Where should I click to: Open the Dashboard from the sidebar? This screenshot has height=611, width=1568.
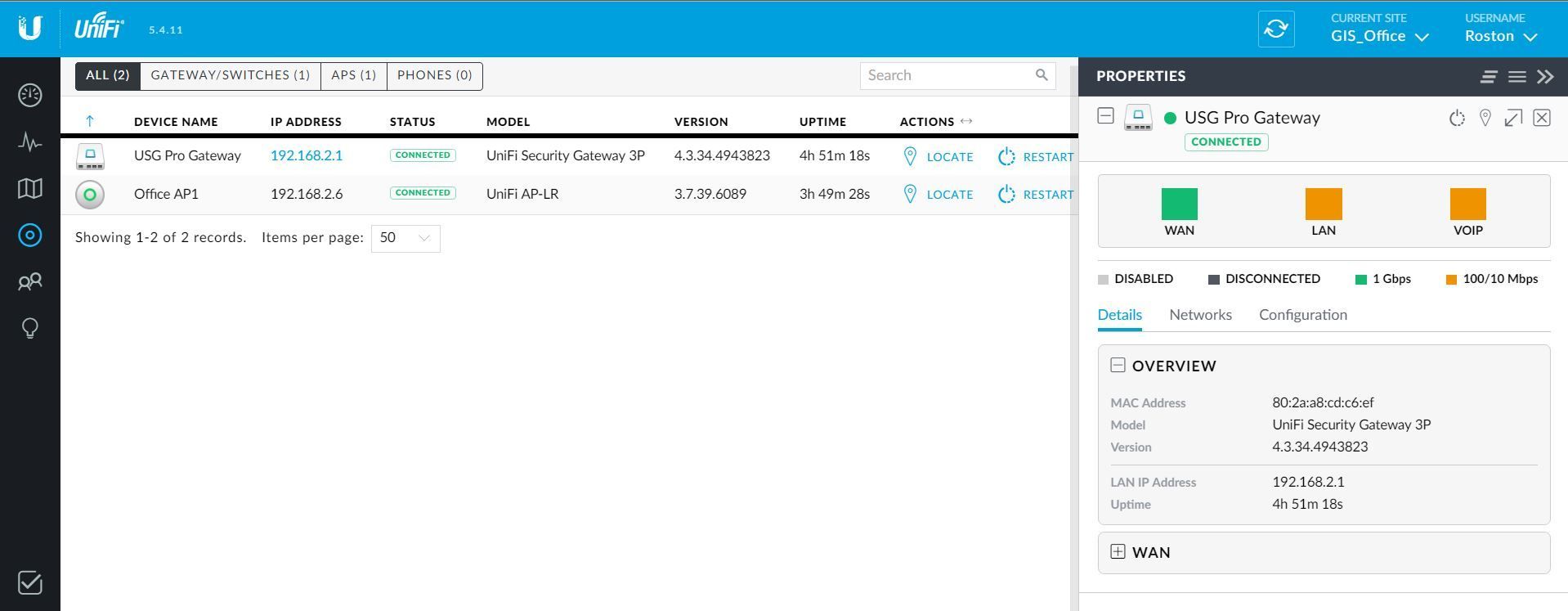point(30,95)
